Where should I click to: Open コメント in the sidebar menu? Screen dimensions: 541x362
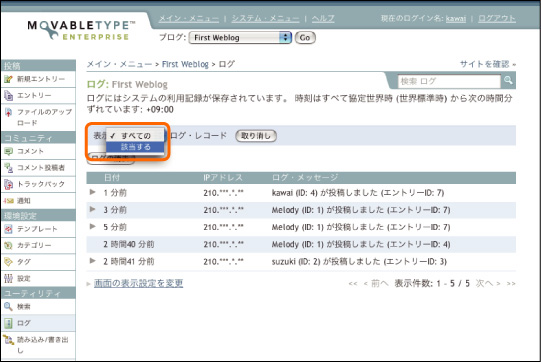pos(30,151)
